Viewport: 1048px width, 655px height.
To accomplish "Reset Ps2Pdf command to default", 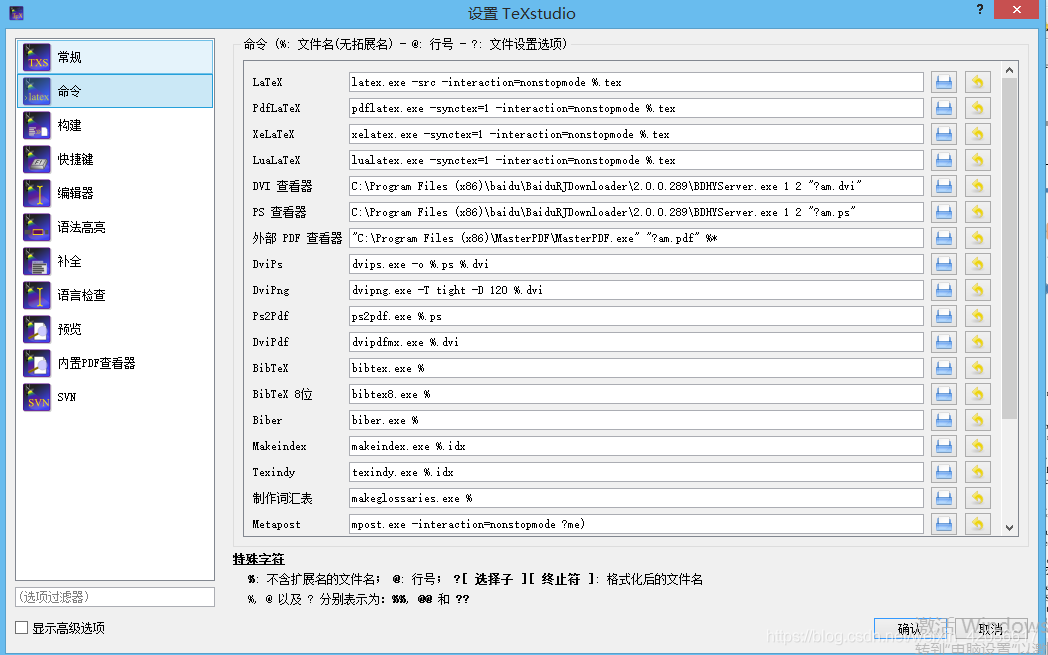I will coord(977,316).
